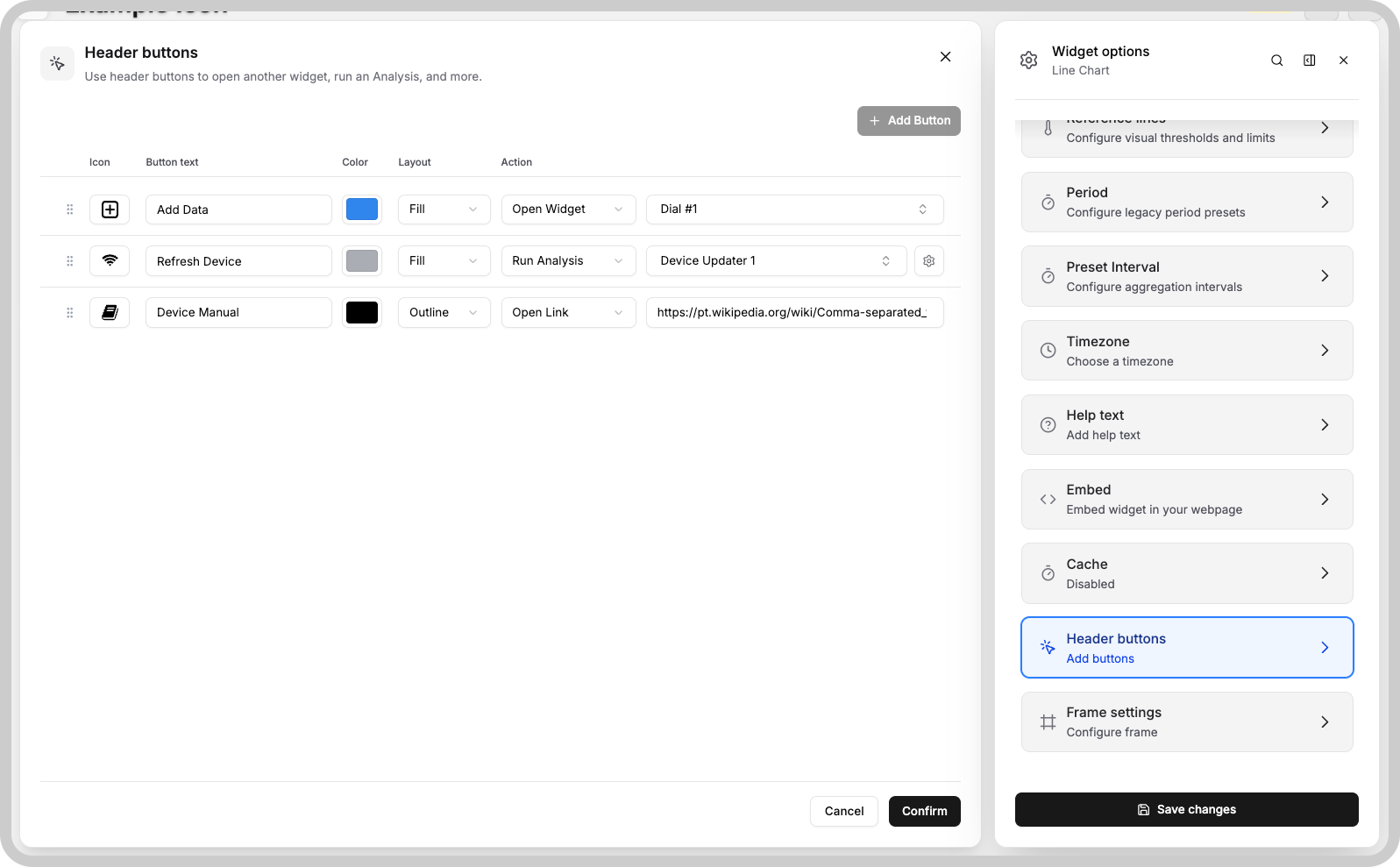Click the Add Data button text field
The height and width of the screenshot is (867, 1400).
click(238, 210)
